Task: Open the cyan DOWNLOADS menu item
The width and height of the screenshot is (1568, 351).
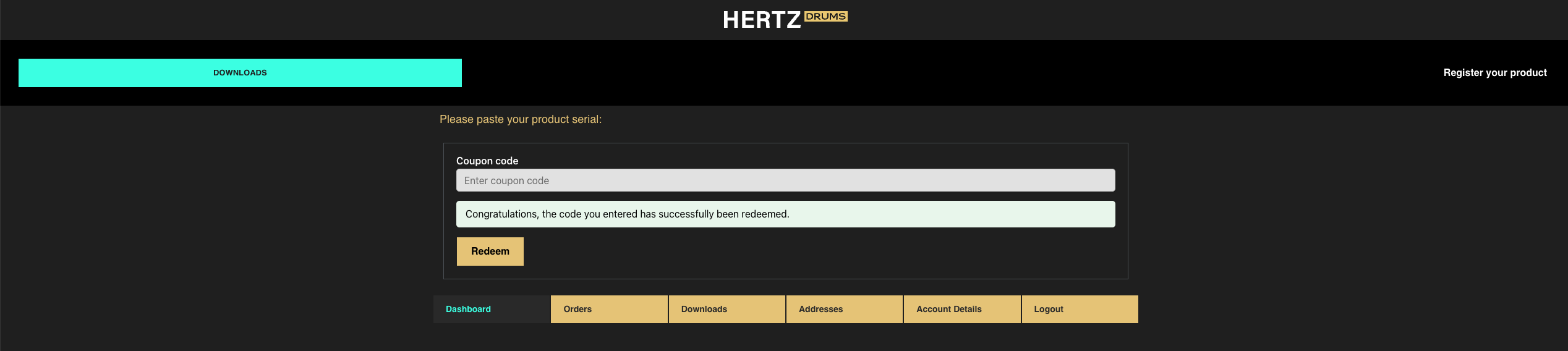Action: [x=240, y=73]
